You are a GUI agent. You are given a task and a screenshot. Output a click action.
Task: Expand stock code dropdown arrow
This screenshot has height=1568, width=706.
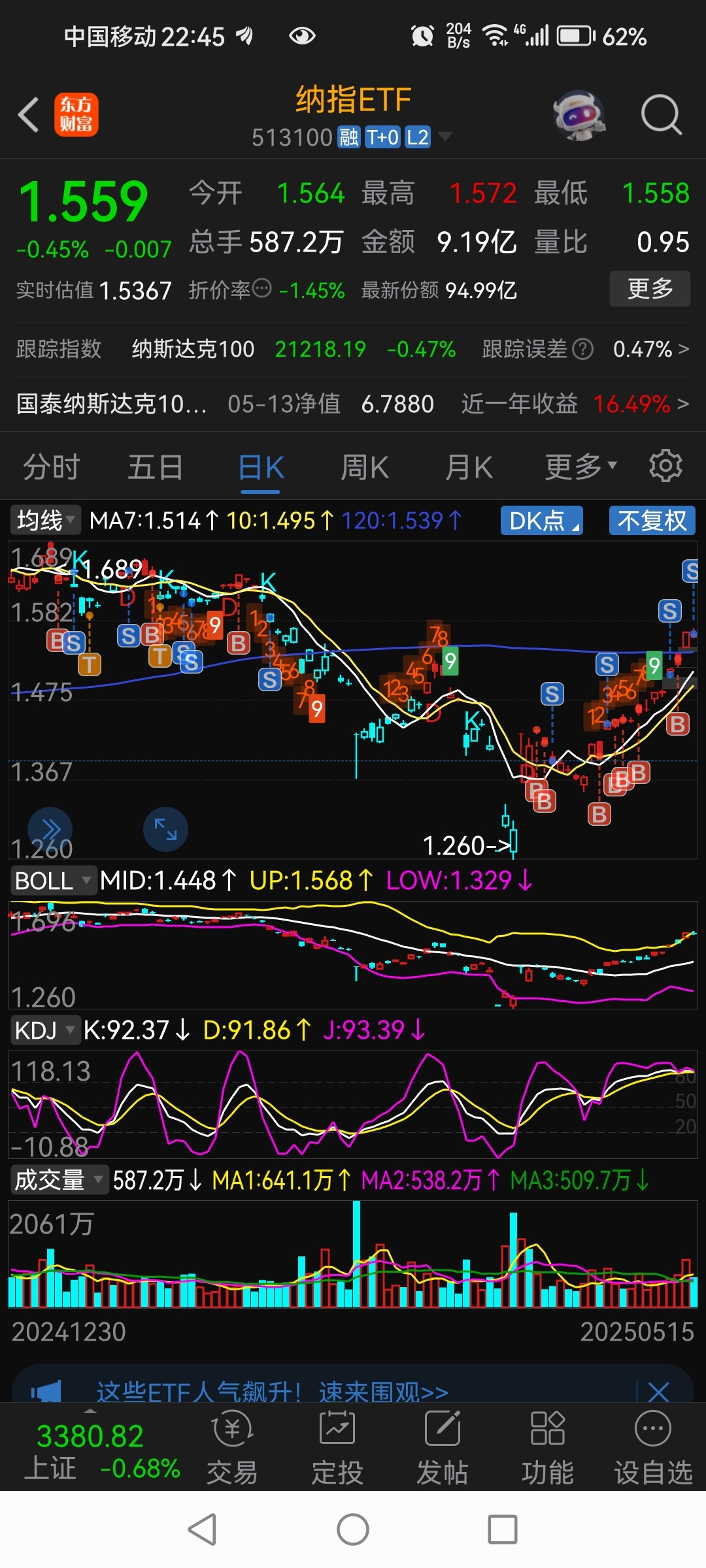445,137
